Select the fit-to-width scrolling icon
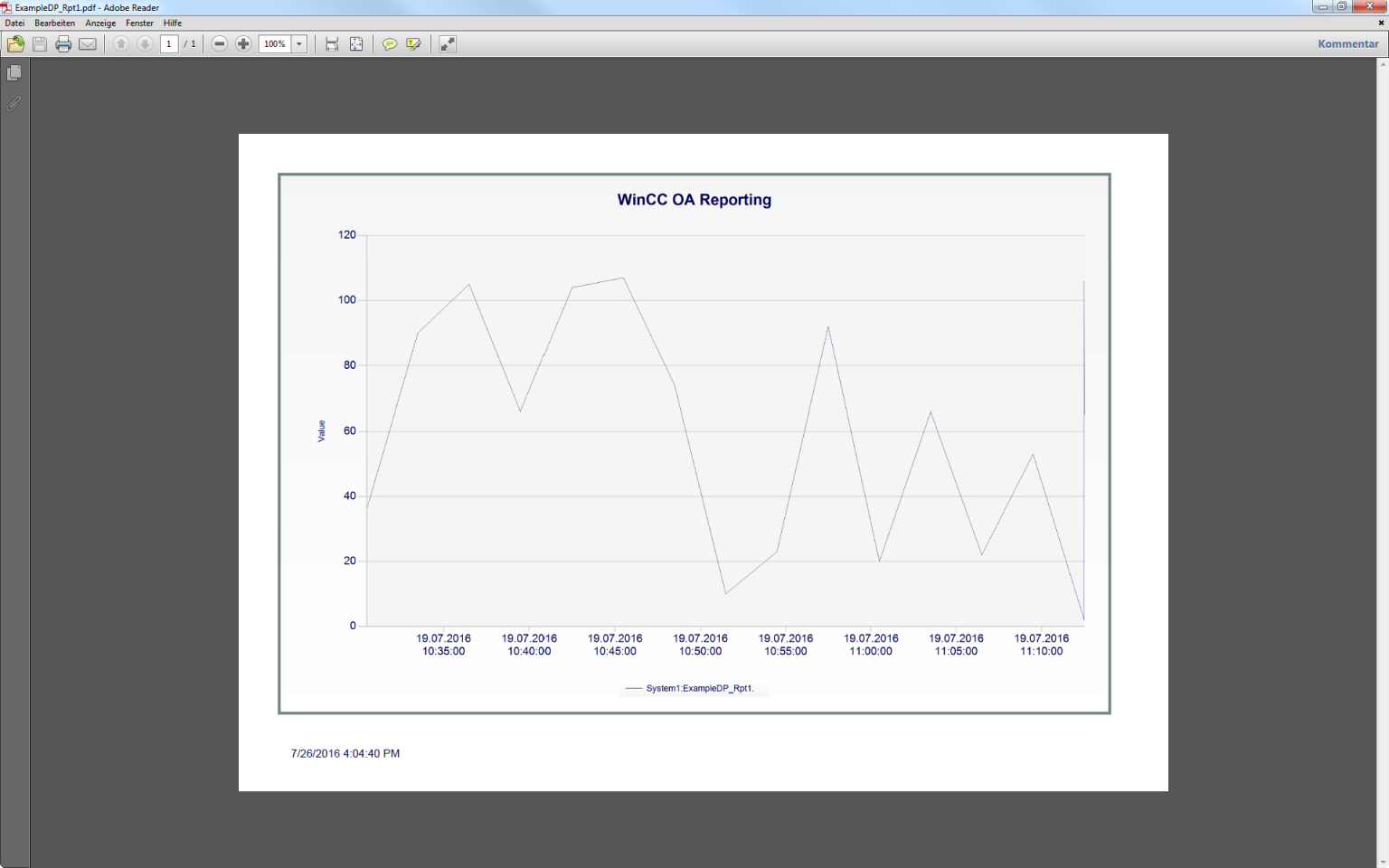The image size is (1389, 868). pyautogui.click(x=332, y=43)
